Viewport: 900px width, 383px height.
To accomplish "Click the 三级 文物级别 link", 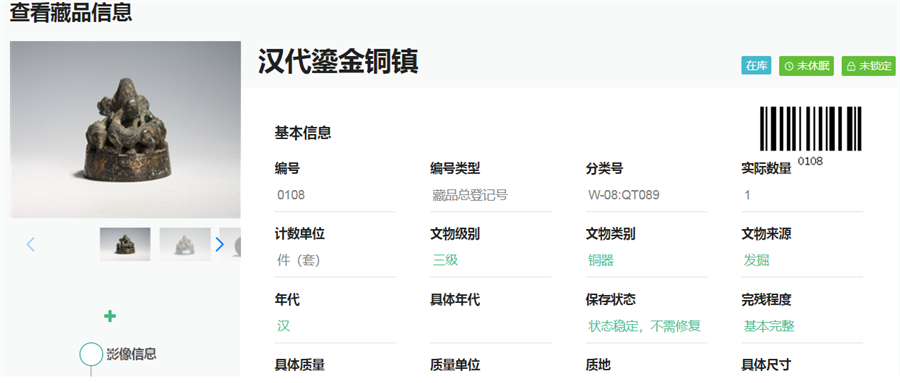I will [445, 261].
